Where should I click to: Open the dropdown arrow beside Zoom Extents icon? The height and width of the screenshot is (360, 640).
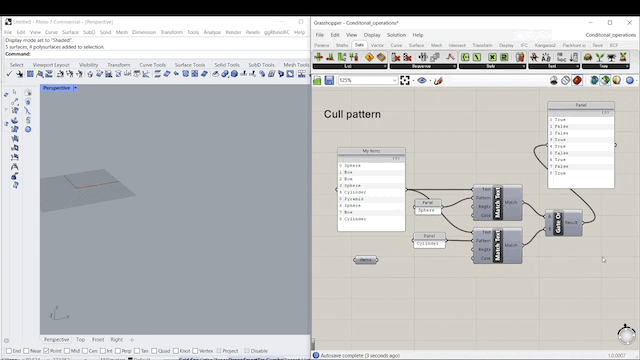point(413,81)
